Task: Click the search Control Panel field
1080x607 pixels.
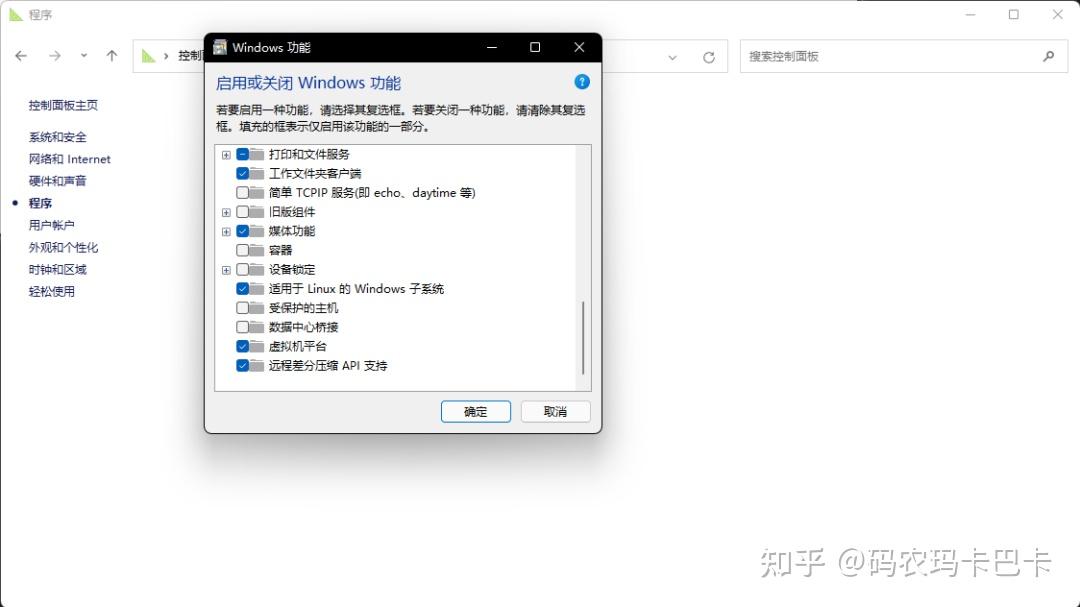Action: click(x=904, y=56)
